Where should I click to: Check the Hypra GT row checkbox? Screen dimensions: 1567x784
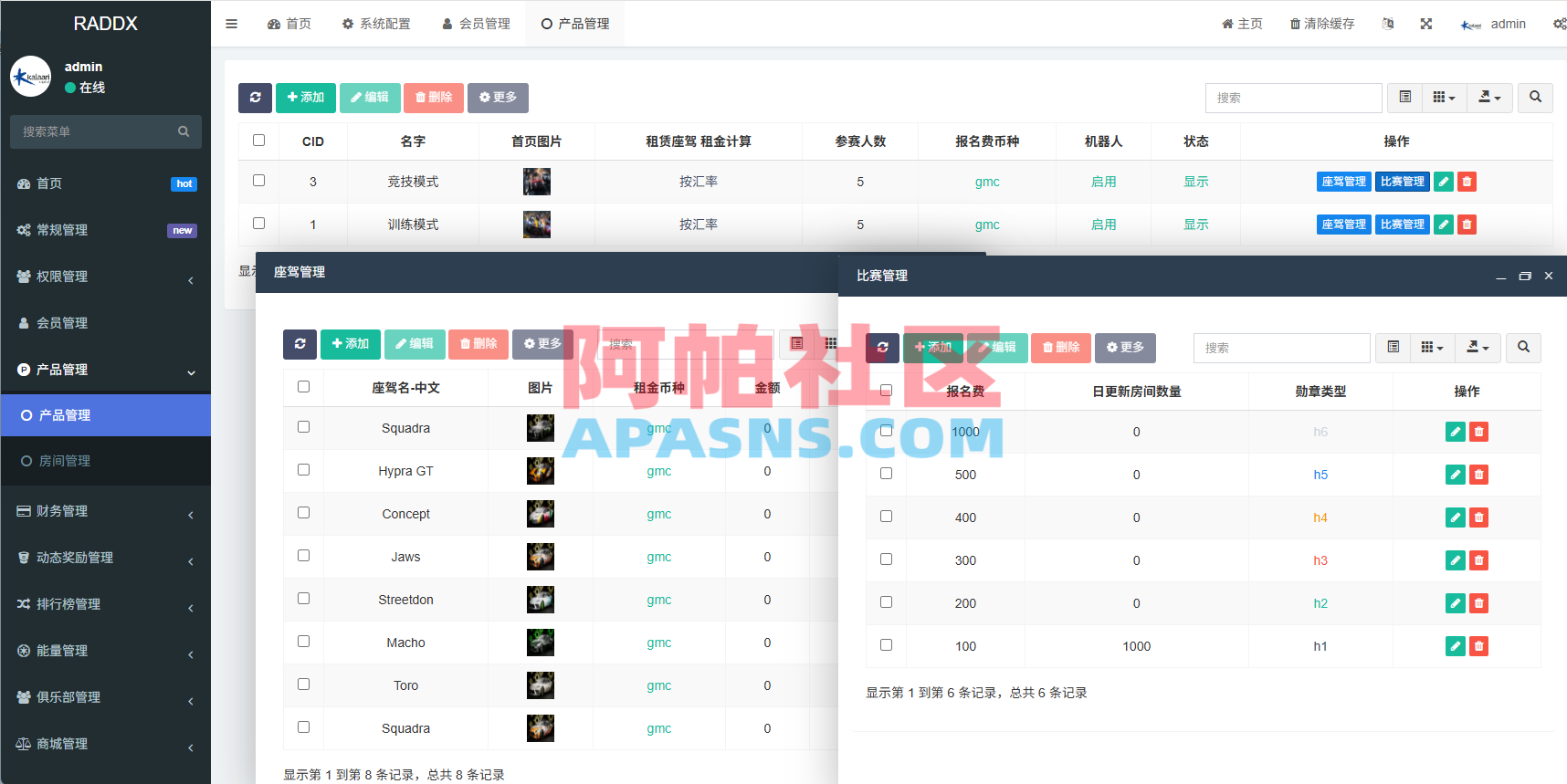coord(304,470)
